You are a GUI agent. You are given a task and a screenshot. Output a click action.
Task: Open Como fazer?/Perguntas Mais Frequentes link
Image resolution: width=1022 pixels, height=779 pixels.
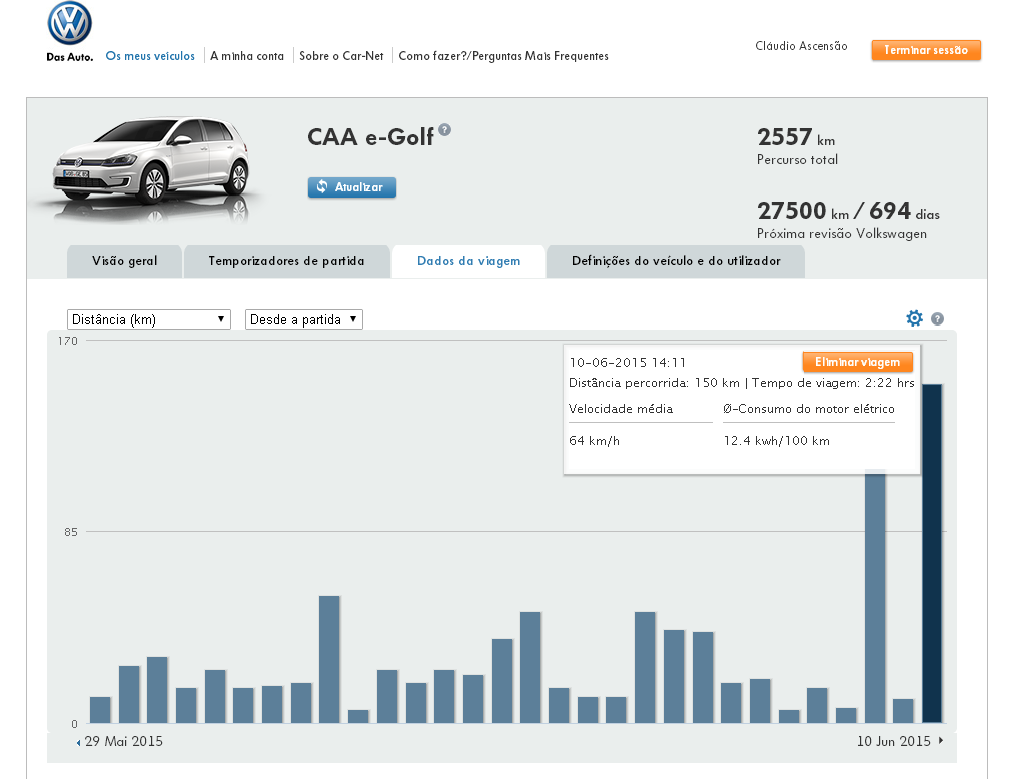point(503,56)
